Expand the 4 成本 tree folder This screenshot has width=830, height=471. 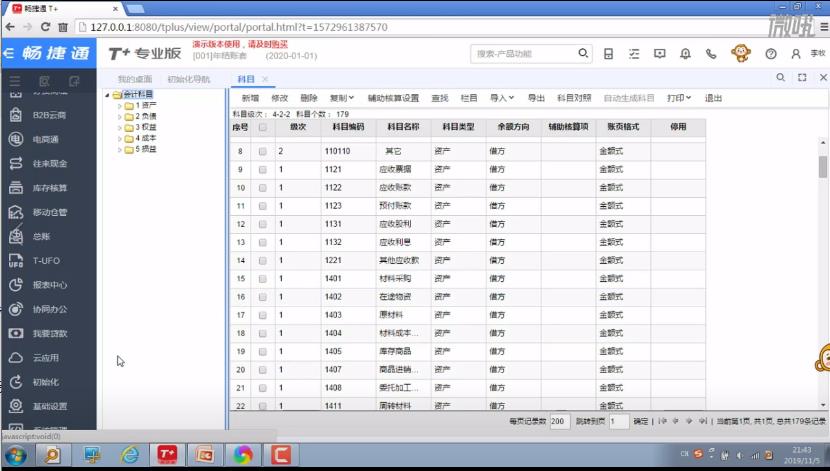[120, 139]
